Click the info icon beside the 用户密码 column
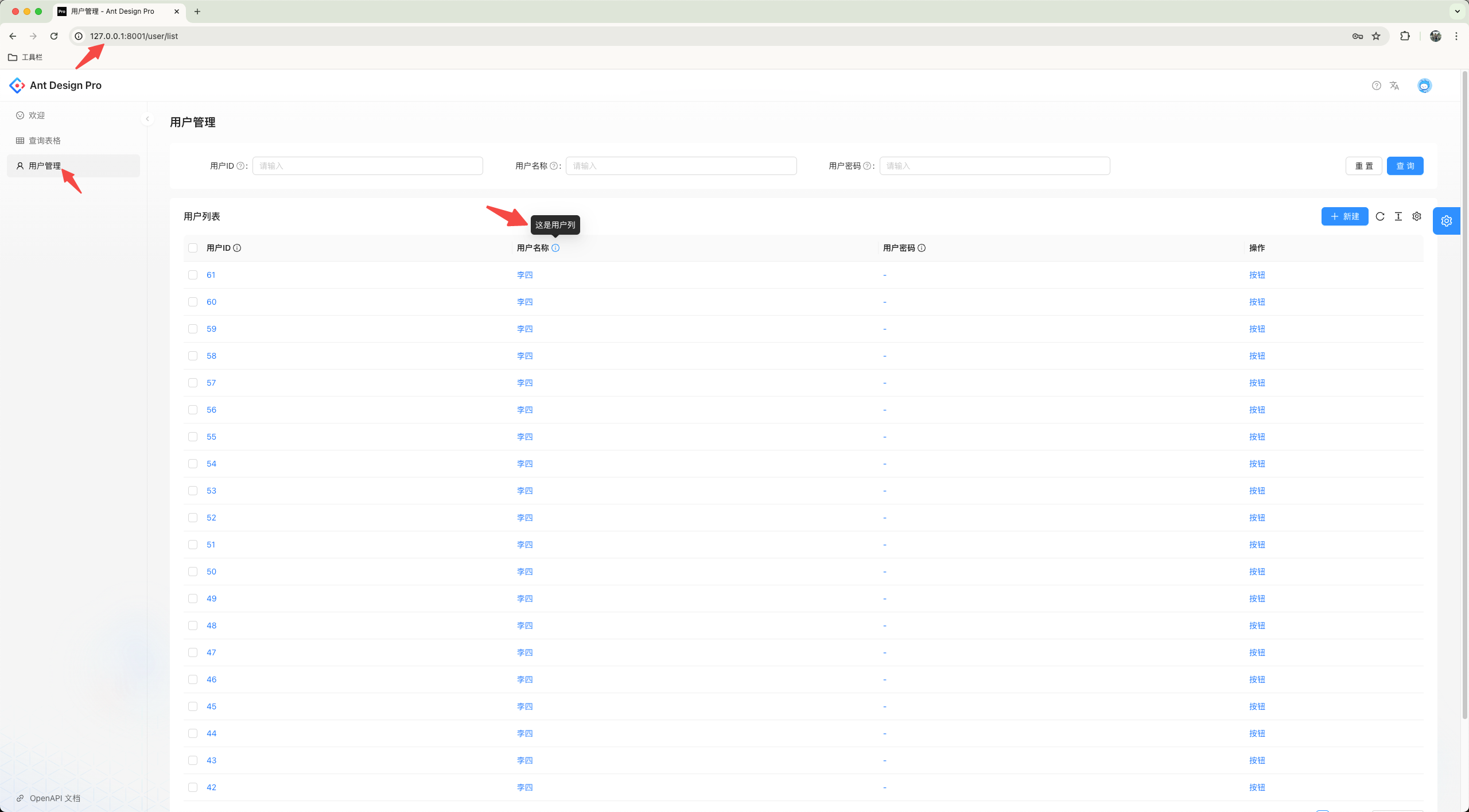The width and height of the screenshot is (1469, 812). click(922, 248)
